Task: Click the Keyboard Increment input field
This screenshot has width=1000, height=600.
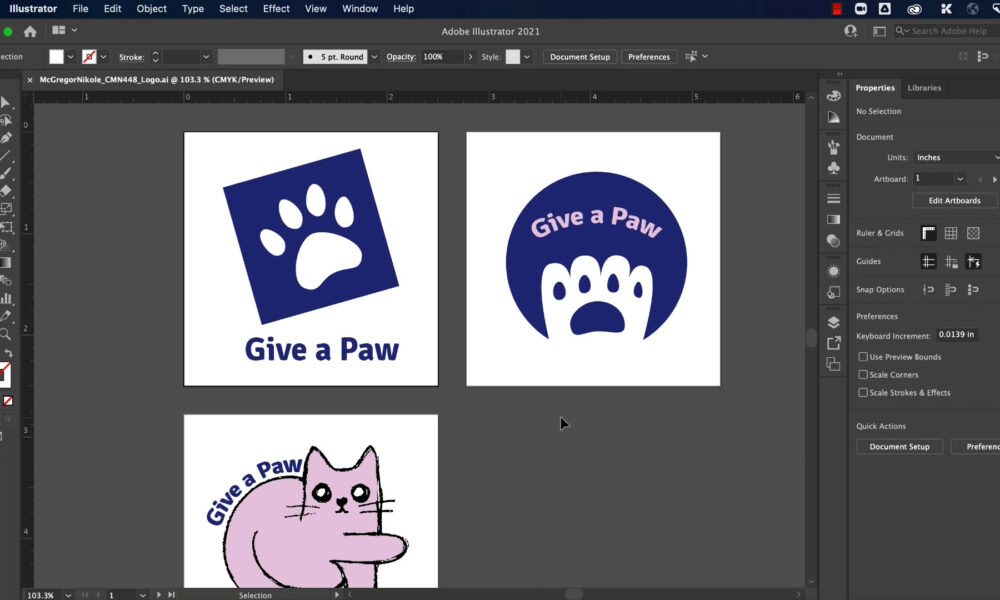Action: point(957,335)
